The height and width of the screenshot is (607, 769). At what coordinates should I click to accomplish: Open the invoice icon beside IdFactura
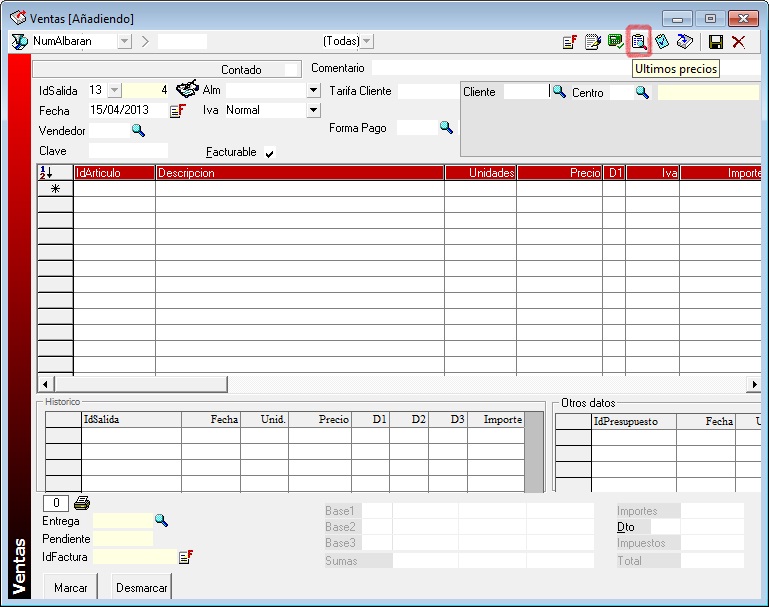pyautogui.click(x=186, y=557)
